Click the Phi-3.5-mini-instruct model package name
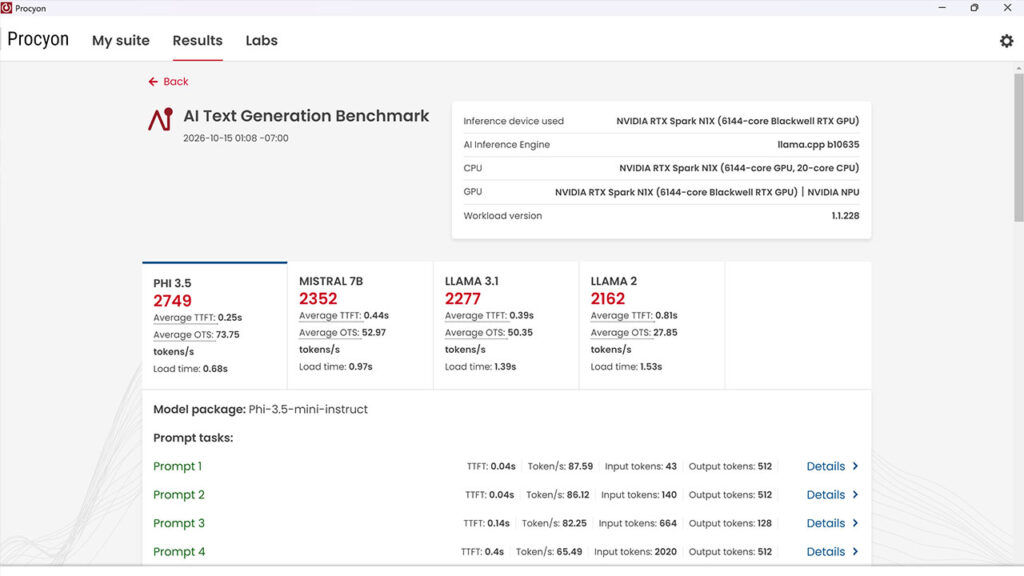1024x576 pixels. [x=308, y=409]
